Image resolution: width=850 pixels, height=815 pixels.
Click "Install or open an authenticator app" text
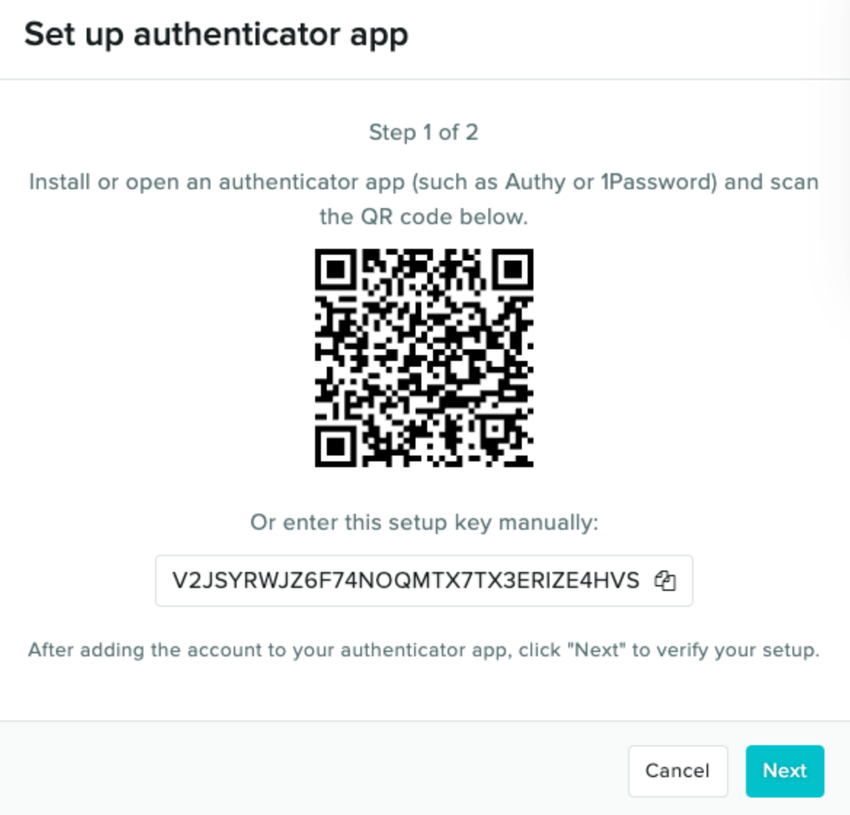pos(217,182)
